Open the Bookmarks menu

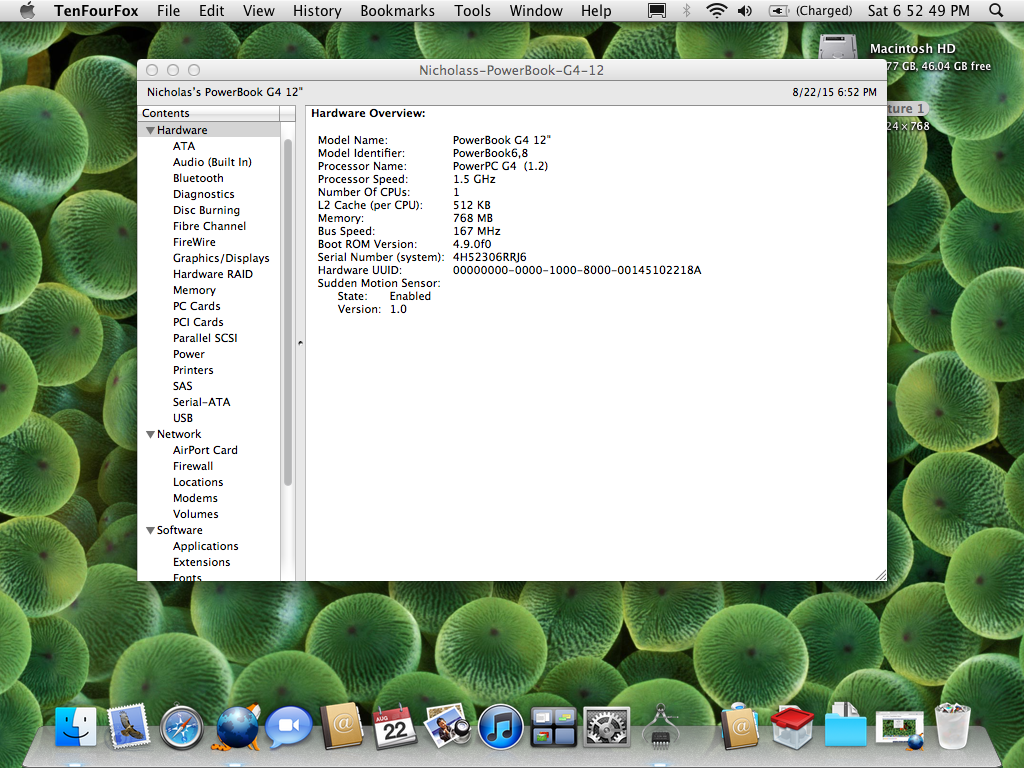click(397, 10)
